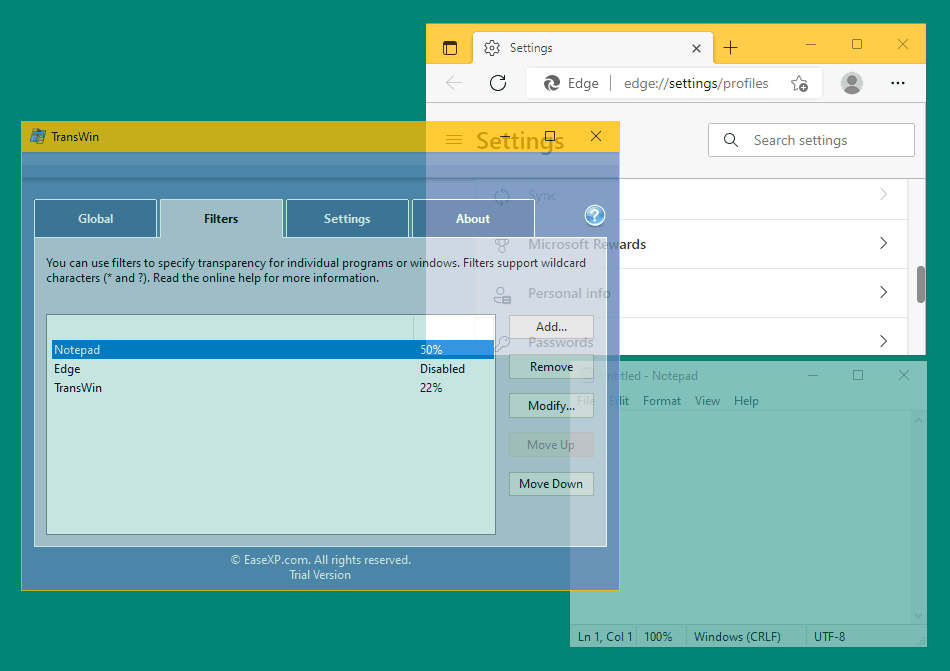This screenshot has height=671, width=950.
Task: Click the Edge address bar URL
Action: click(x=696, y=83)
